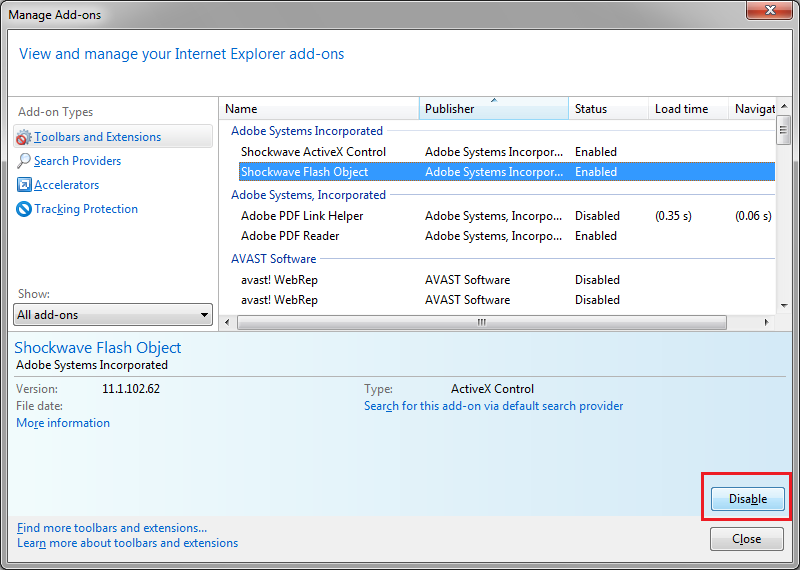Screen dimensions: 800x570
Task: Select Search Providers add-on type
Action: coord(78,161)
